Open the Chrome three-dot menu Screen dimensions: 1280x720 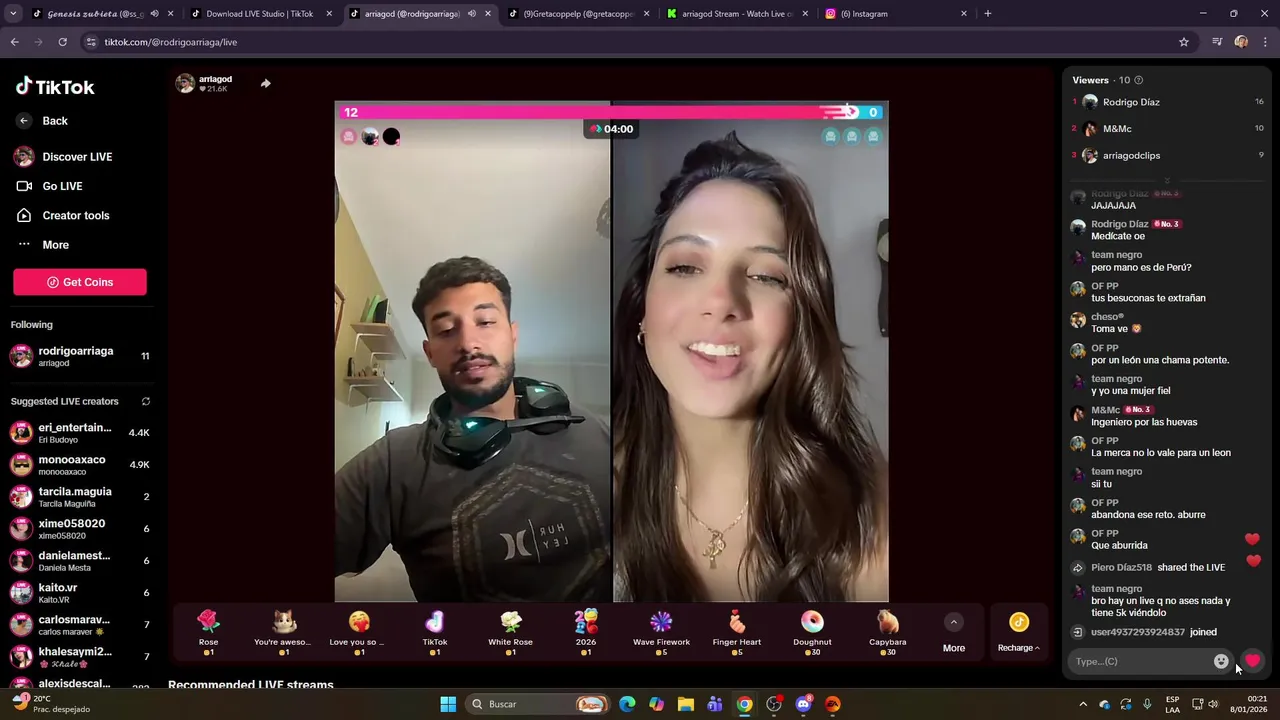point(1265,42)
